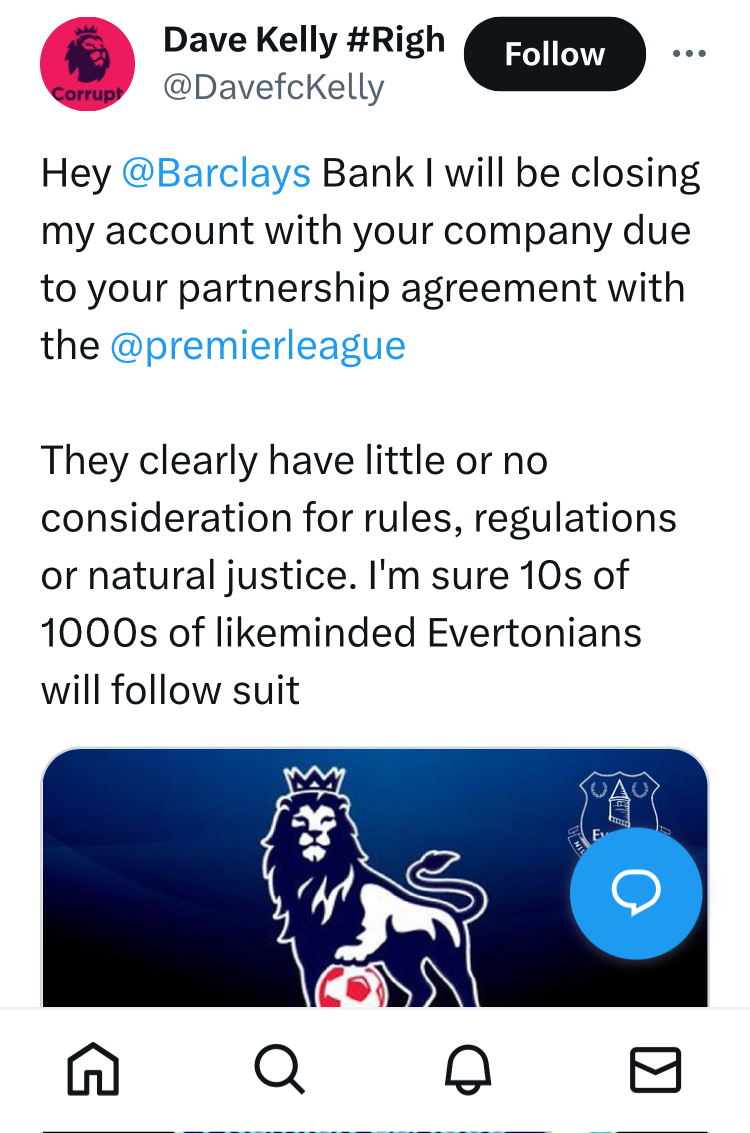Go to the Home tab
Viewport: 750px width, 1133px height.
(x=93, y=1069)
